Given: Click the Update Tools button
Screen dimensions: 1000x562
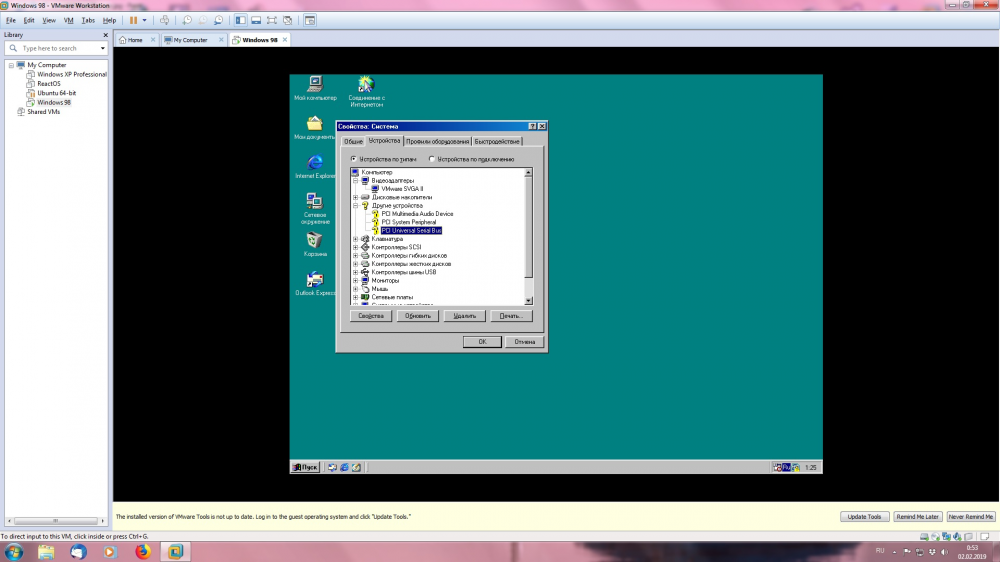Looking at the screenshot, I should [864, 517].
